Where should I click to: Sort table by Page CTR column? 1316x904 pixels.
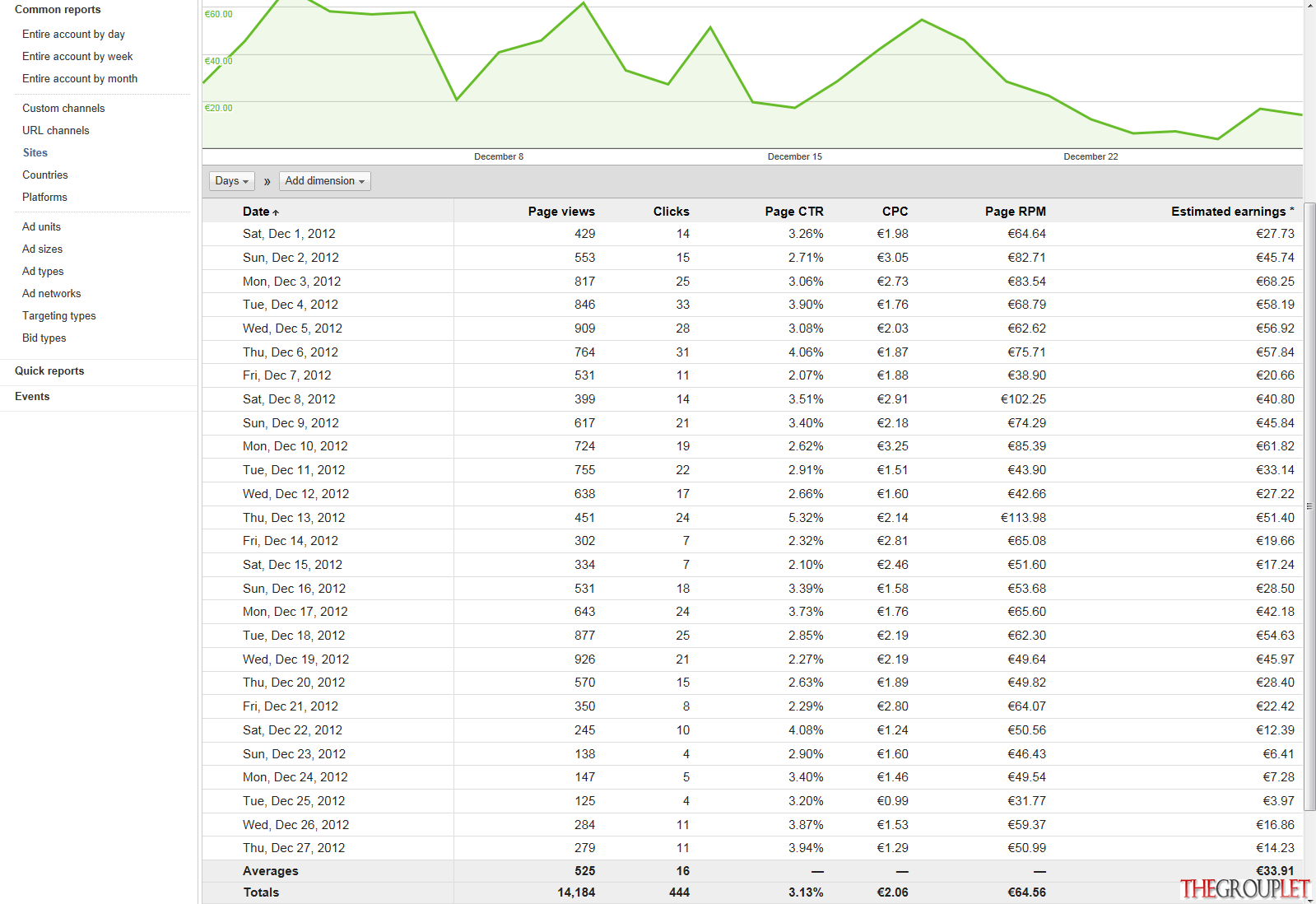(793, 212)
